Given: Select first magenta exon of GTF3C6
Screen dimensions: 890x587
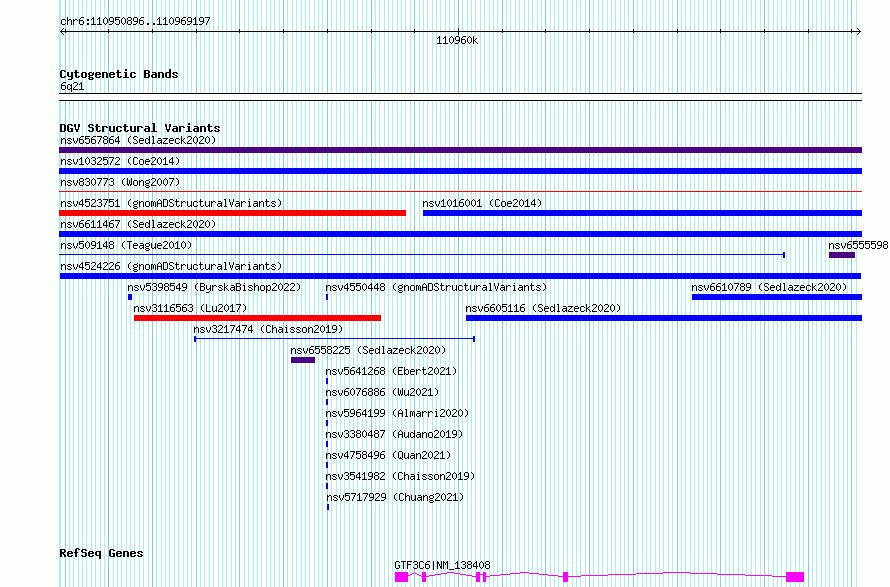Looking at the screenshot, I should [402, 577].
